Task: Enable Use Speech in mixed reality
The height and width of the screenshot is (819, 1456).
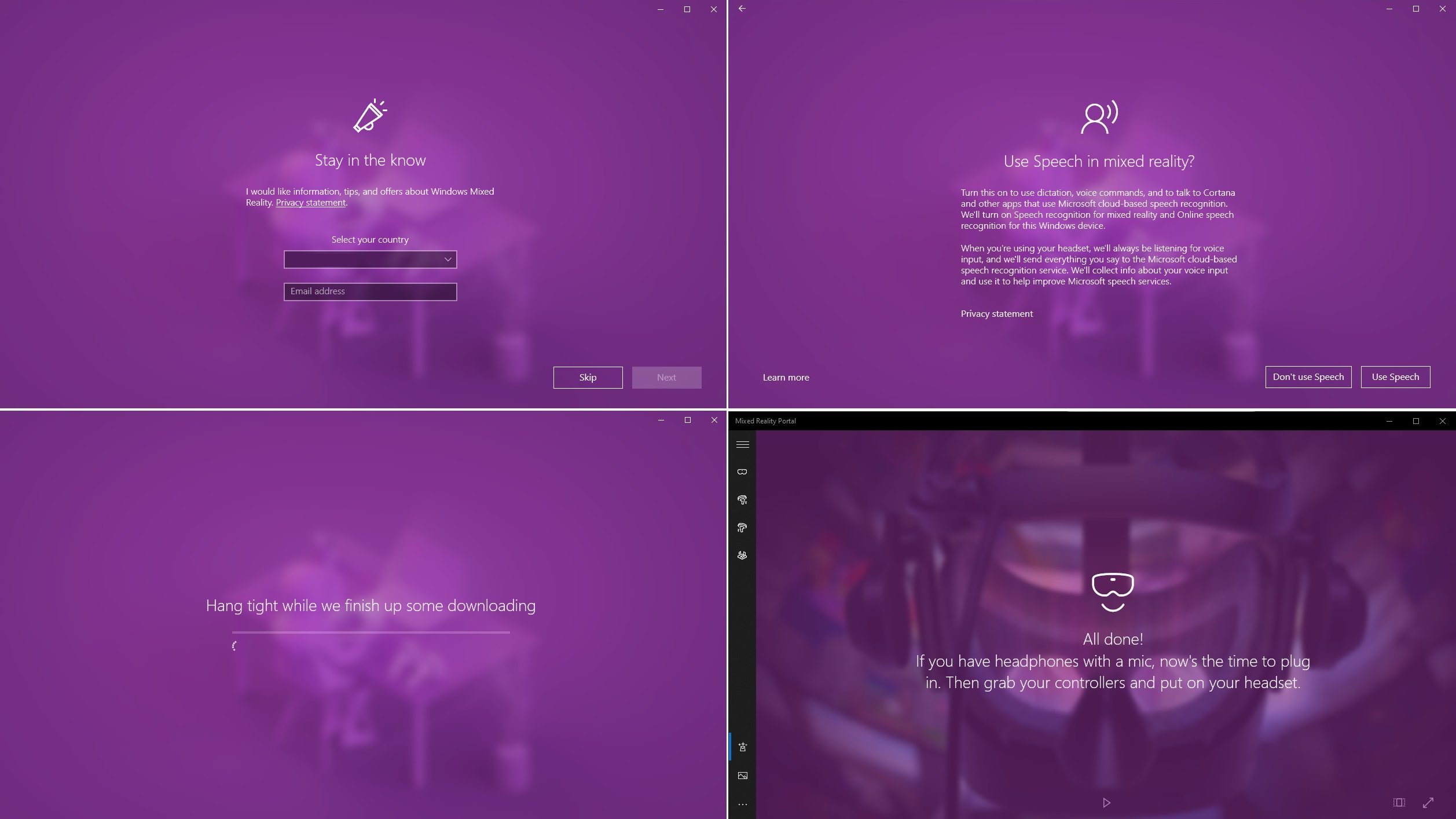Action: click(x=1395, y=377)
